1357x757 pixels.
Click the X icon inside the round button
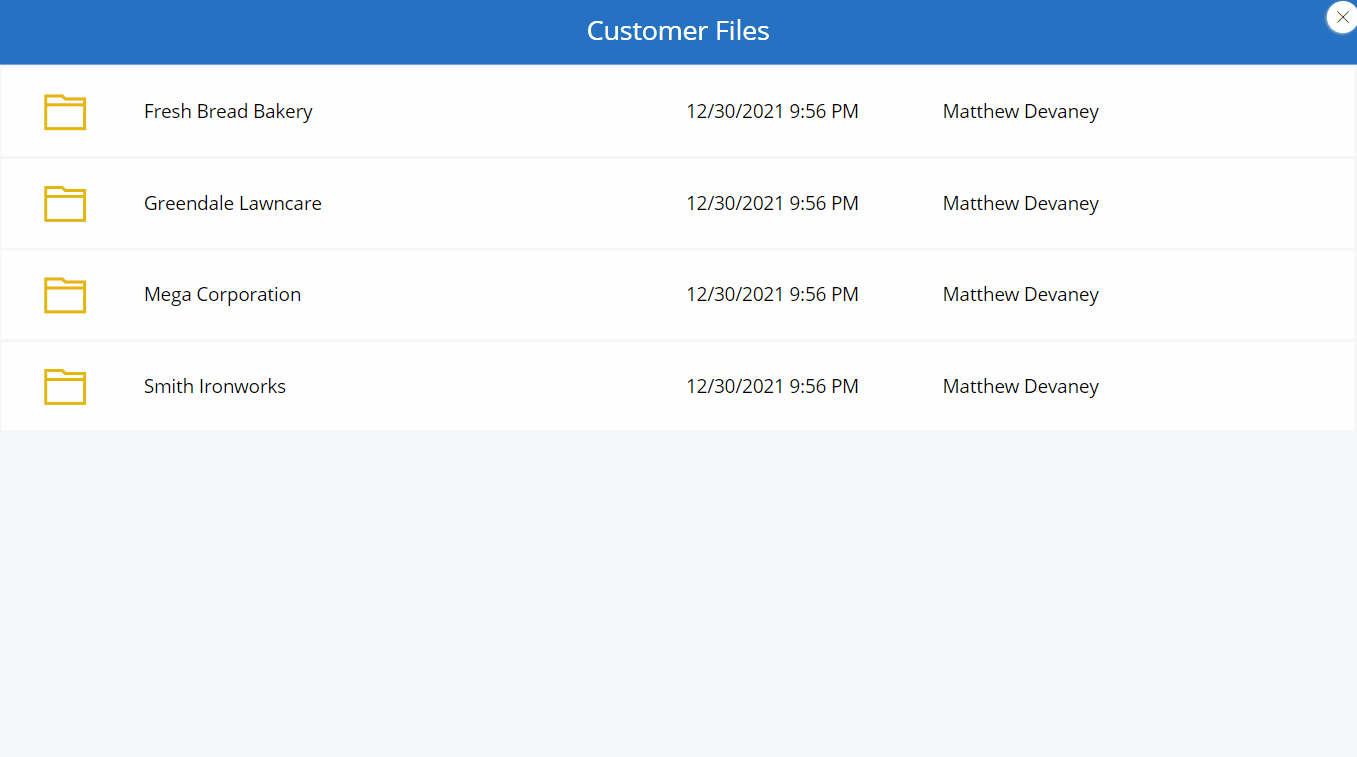coord(1342,17)
